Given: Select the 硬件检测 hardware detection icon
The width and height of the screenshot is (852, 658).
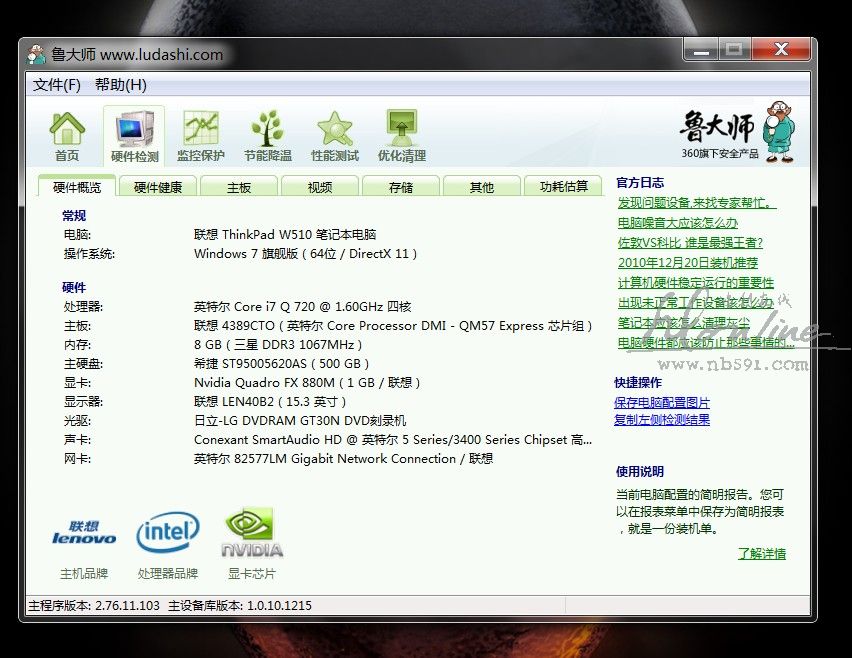Looking at the screenshot, I should tap(134, 136).
